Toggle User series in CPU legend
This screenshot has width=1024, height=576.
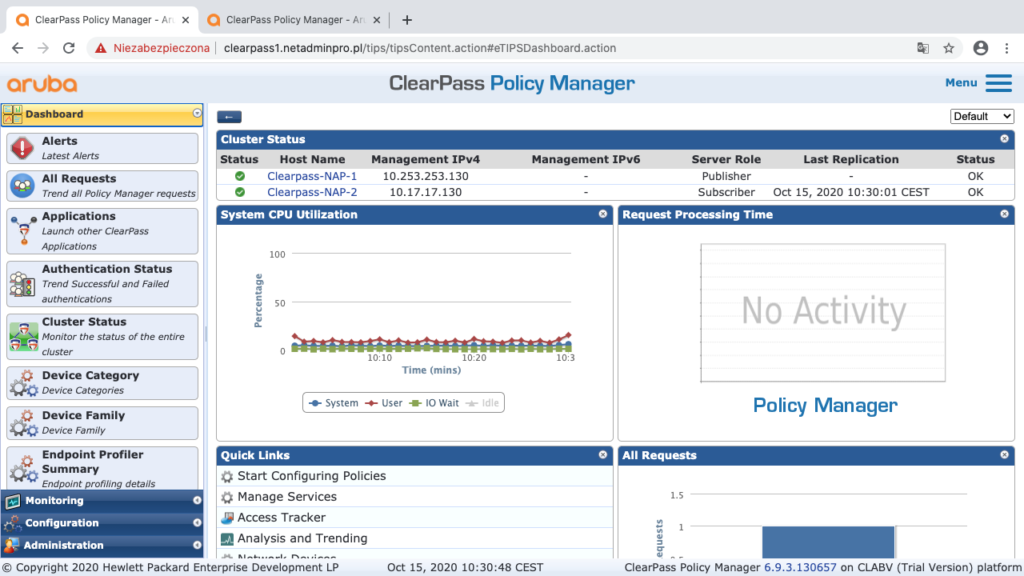[384, 403]
